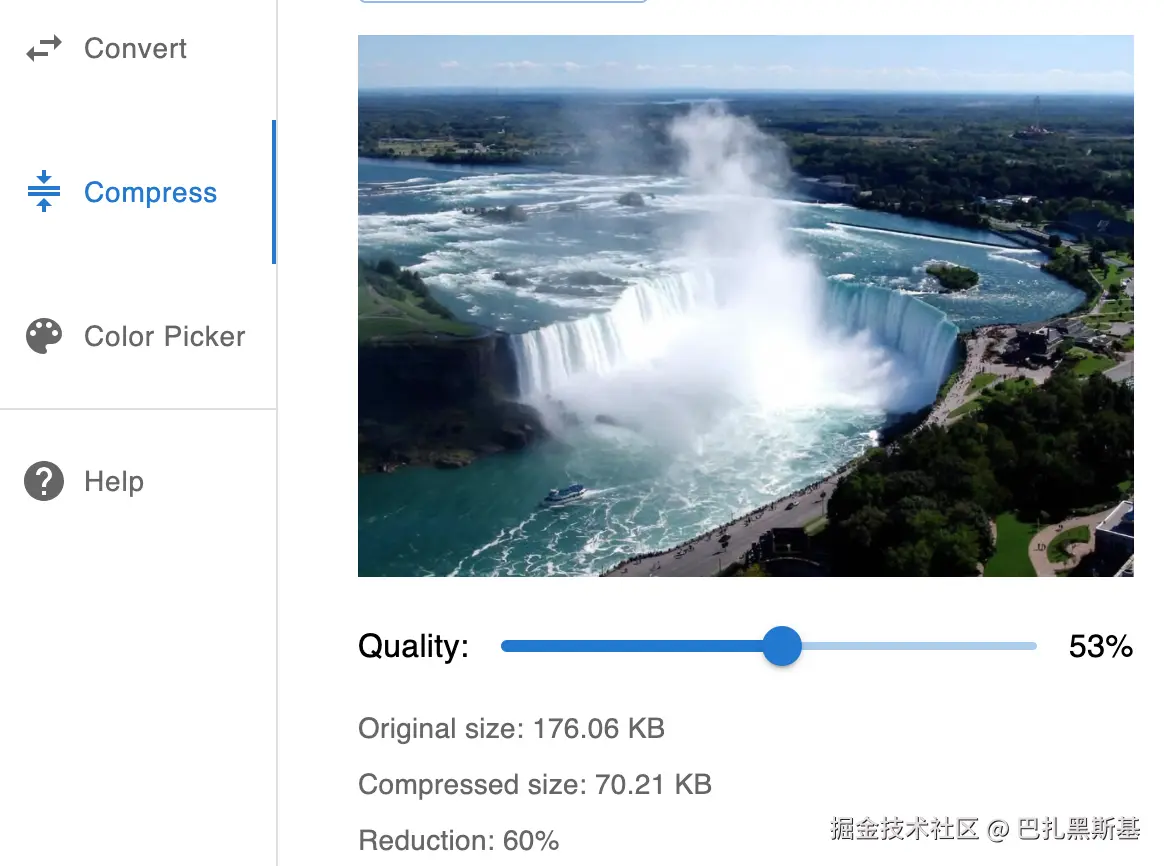
Task: Click the Compress arrows icon
Action: 44,191
